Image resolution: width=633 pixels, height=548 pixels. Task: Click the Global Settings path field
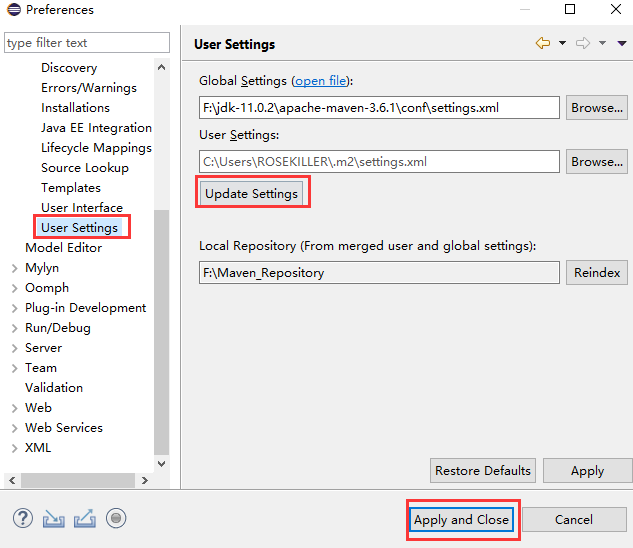click(379, 107)
